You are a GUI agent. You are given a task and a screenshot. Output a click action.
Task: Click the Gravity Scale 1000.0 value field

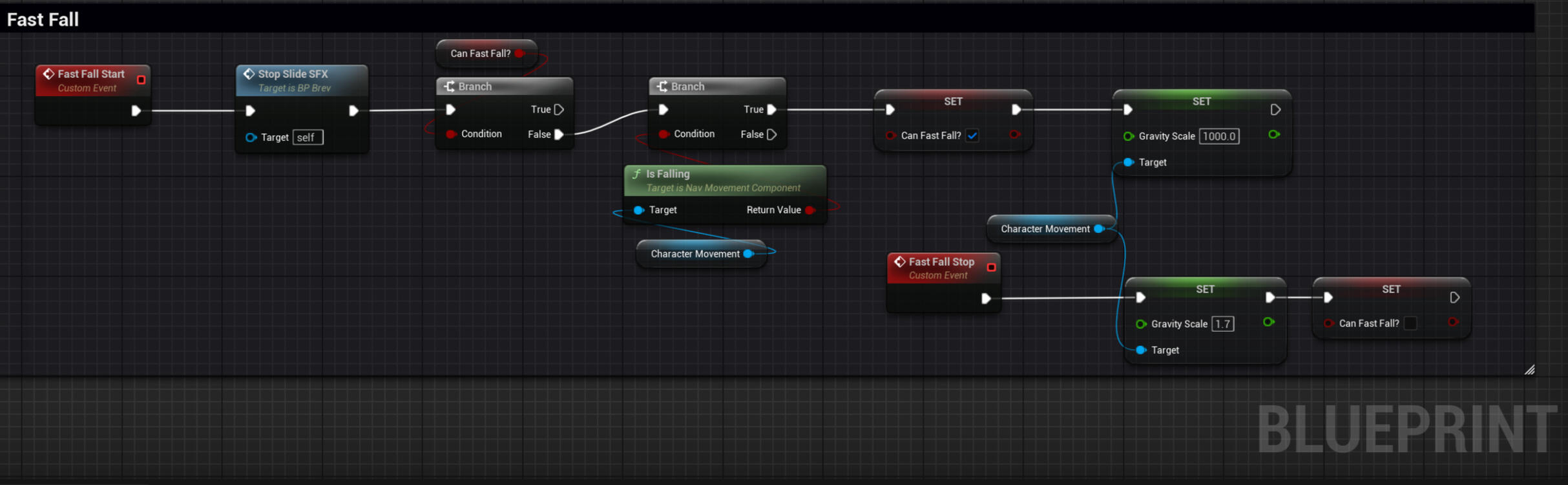[x=1218, y=136]
